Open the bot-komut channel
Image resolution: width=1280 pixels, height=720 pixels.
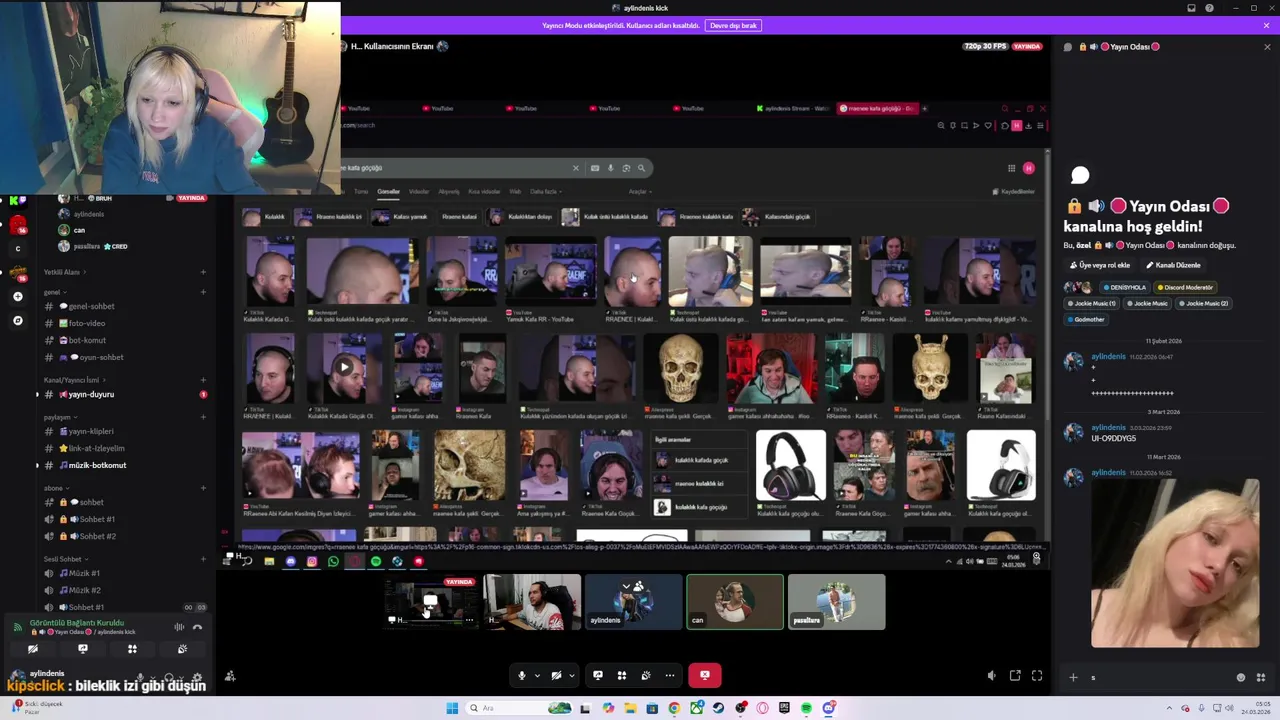(x=87, y=340)
